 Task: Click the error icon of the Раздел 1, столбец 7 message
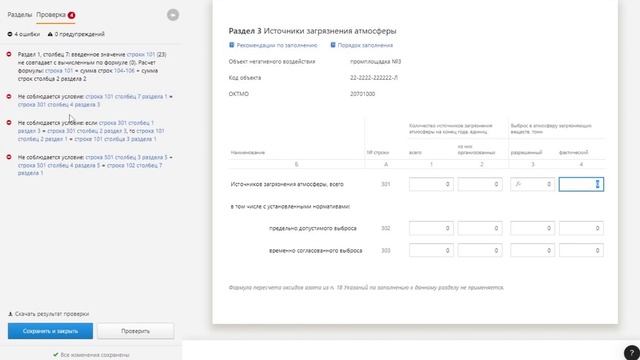pos(9,54)
